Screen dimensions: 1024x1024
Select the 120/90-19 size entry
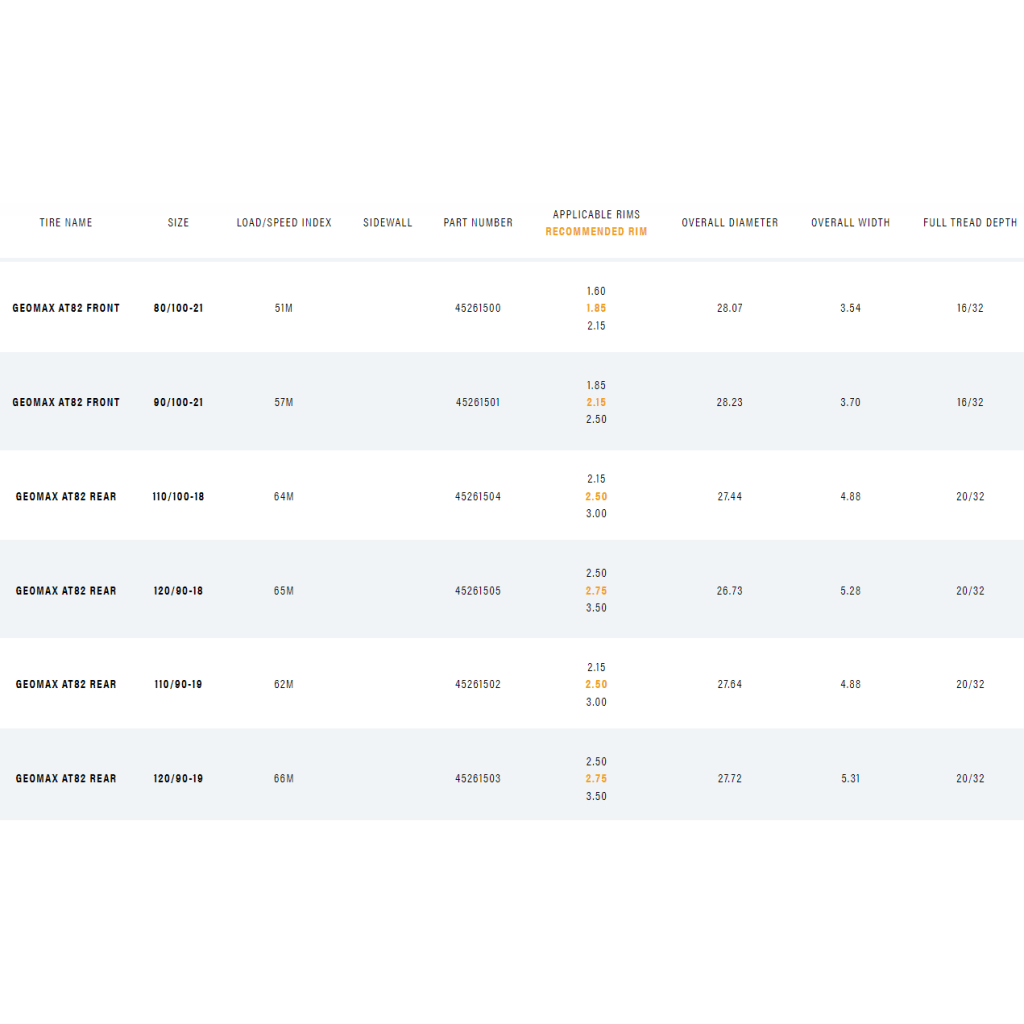point(178,779)
